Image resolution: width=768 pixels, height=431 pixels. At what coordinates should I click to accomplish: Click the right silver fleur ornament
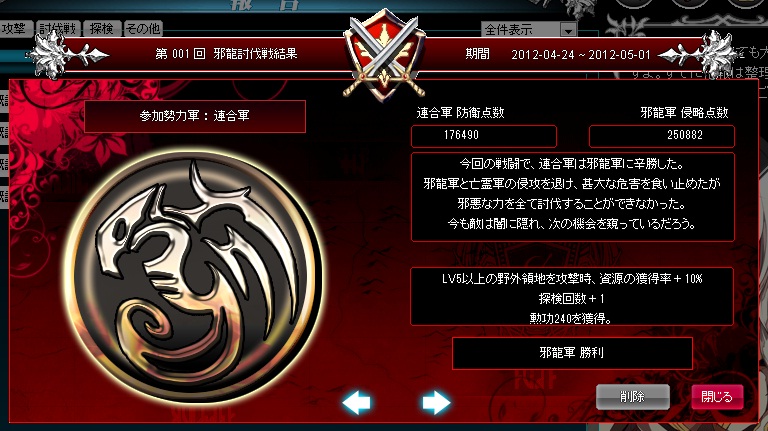[x=698, y=54]
